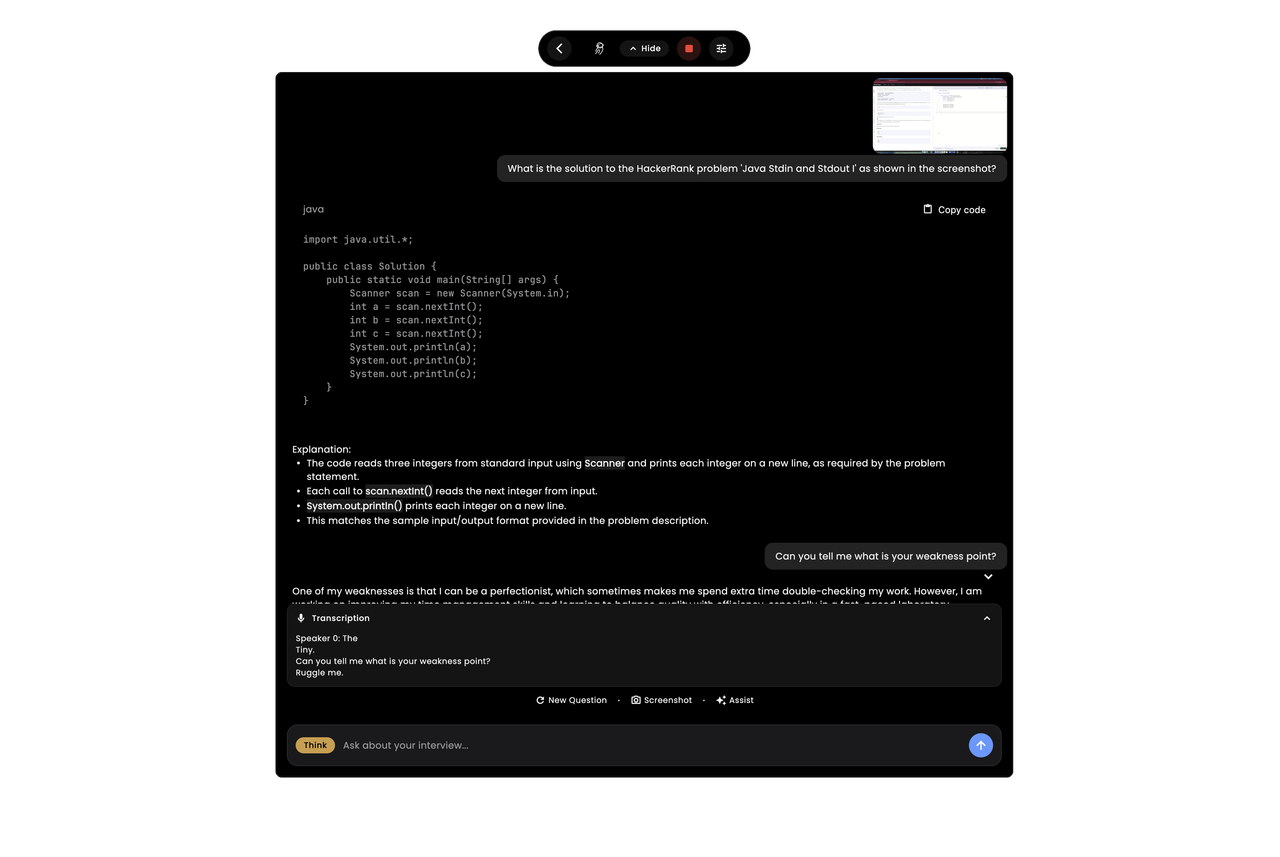Click the highlighted 'System.out.println()' inline code
Image resolution: width=1280 pixels, height=857 pixels.
click(x=354, y=506)
